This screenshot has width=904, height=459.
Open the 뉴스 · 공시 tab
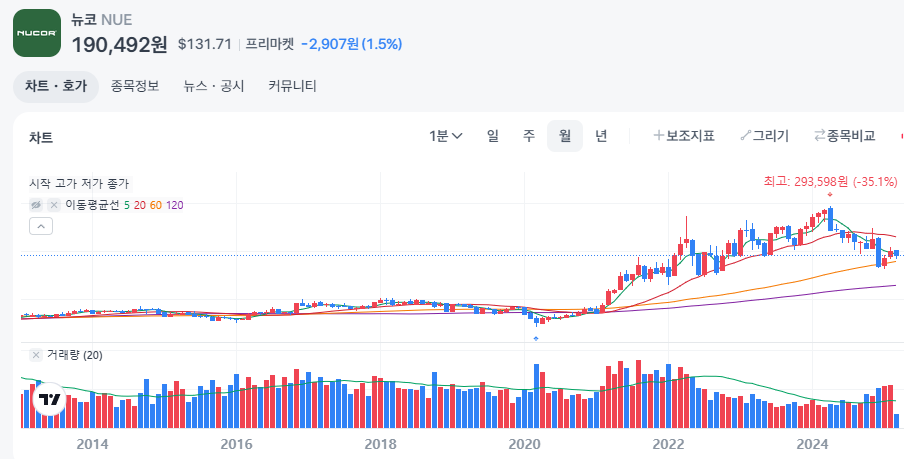[214, 86]
